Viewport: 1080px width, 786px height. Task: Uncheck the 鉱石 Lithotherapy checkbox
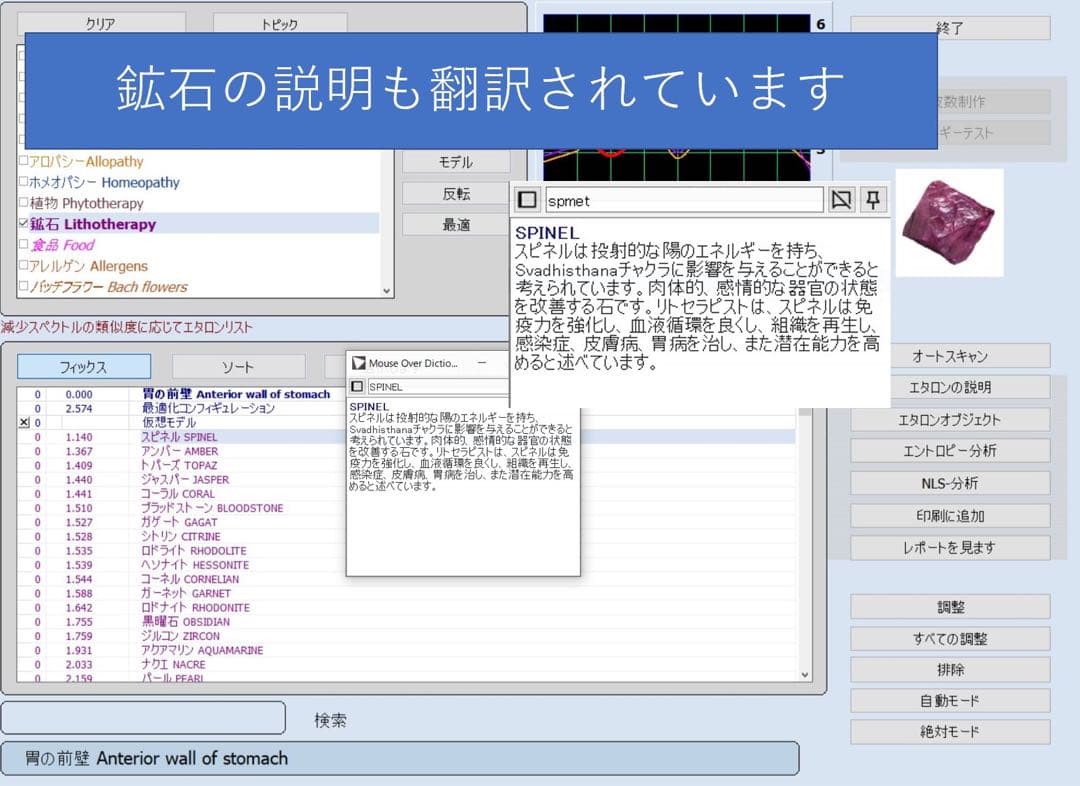[22, 222]
